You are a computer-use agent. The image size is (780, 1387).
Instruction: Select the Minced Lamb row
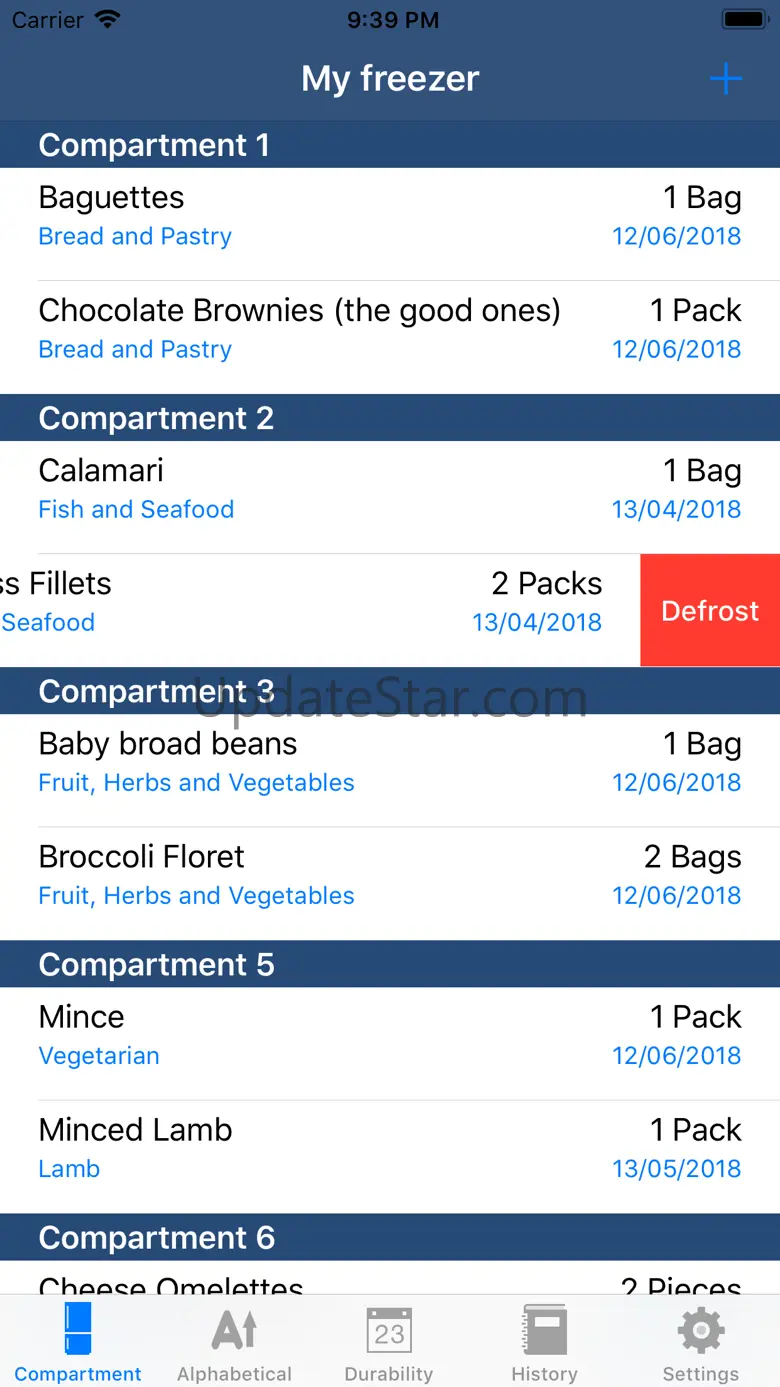(390, 1148)
